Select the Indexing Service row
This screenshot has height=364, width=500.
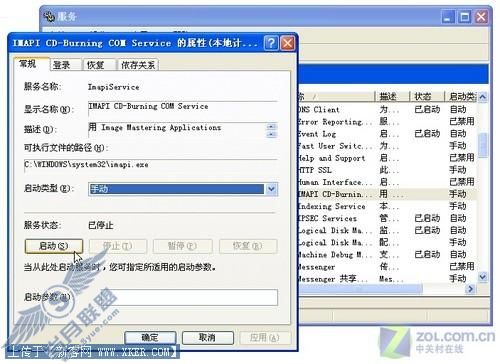387,206
